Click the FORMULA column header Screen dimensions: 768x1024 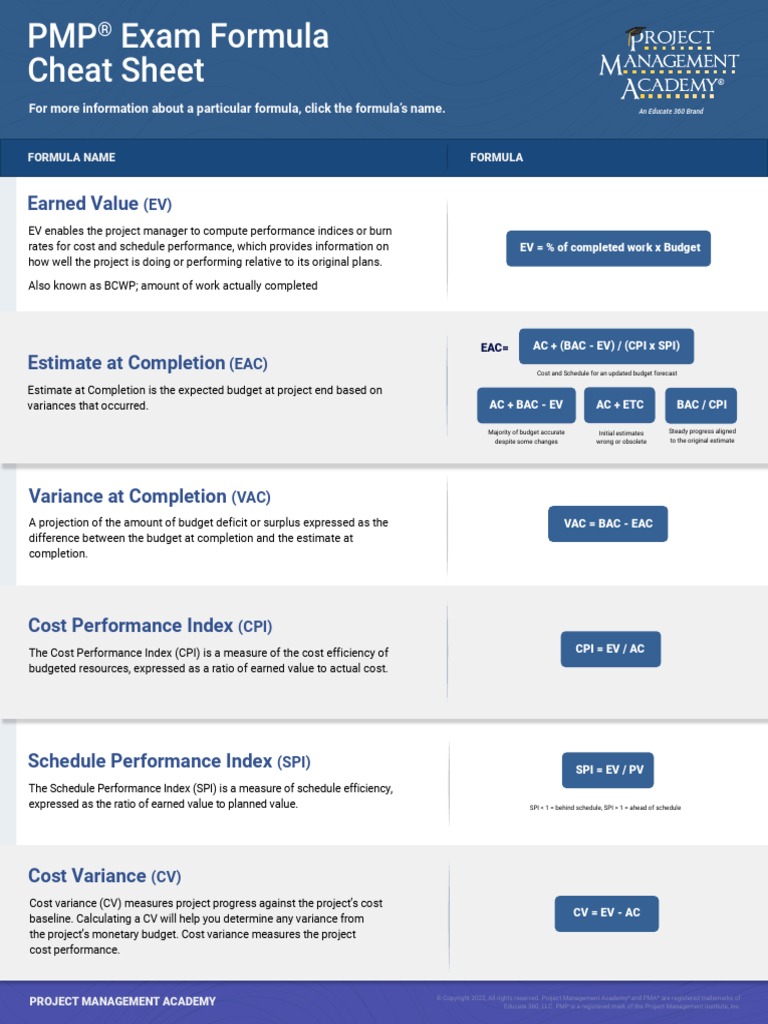[x=496, y=158]
